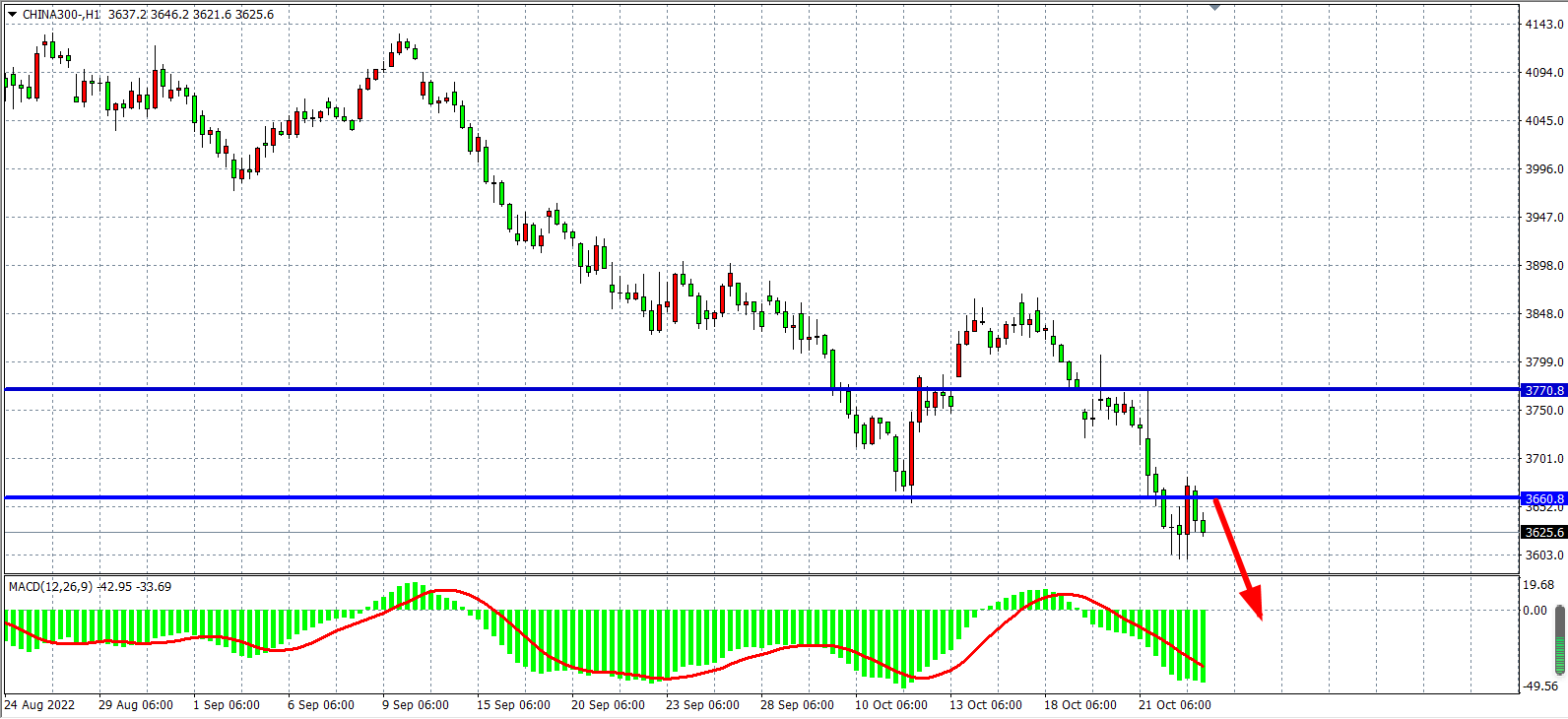
Task: Click the 4143.0 value on price scale
Action: coord(1543,24)
